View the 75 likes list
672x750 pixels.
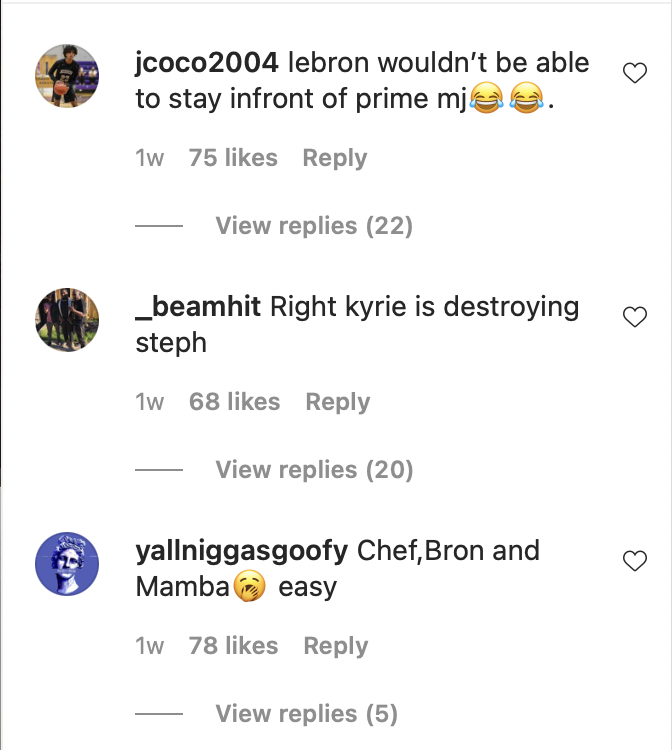(233, 158)
